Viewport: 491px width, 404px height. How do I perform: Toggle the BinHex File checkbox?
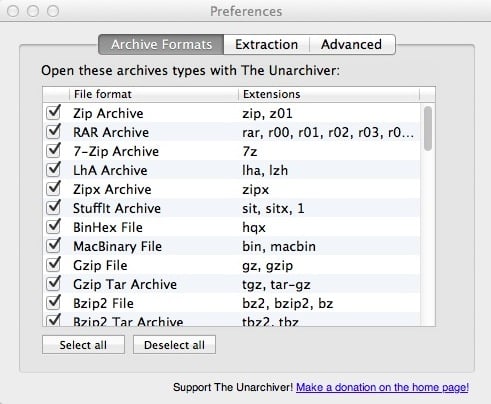click(x=53, y=227)
